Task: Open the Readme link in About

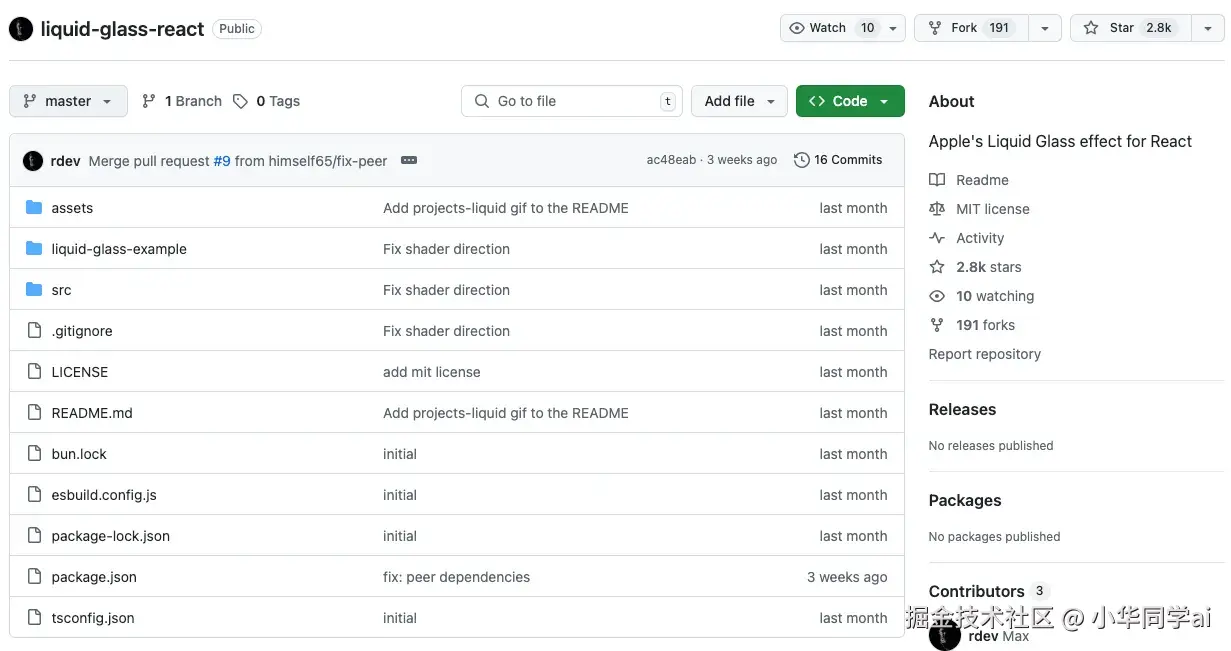Action: 982,180
